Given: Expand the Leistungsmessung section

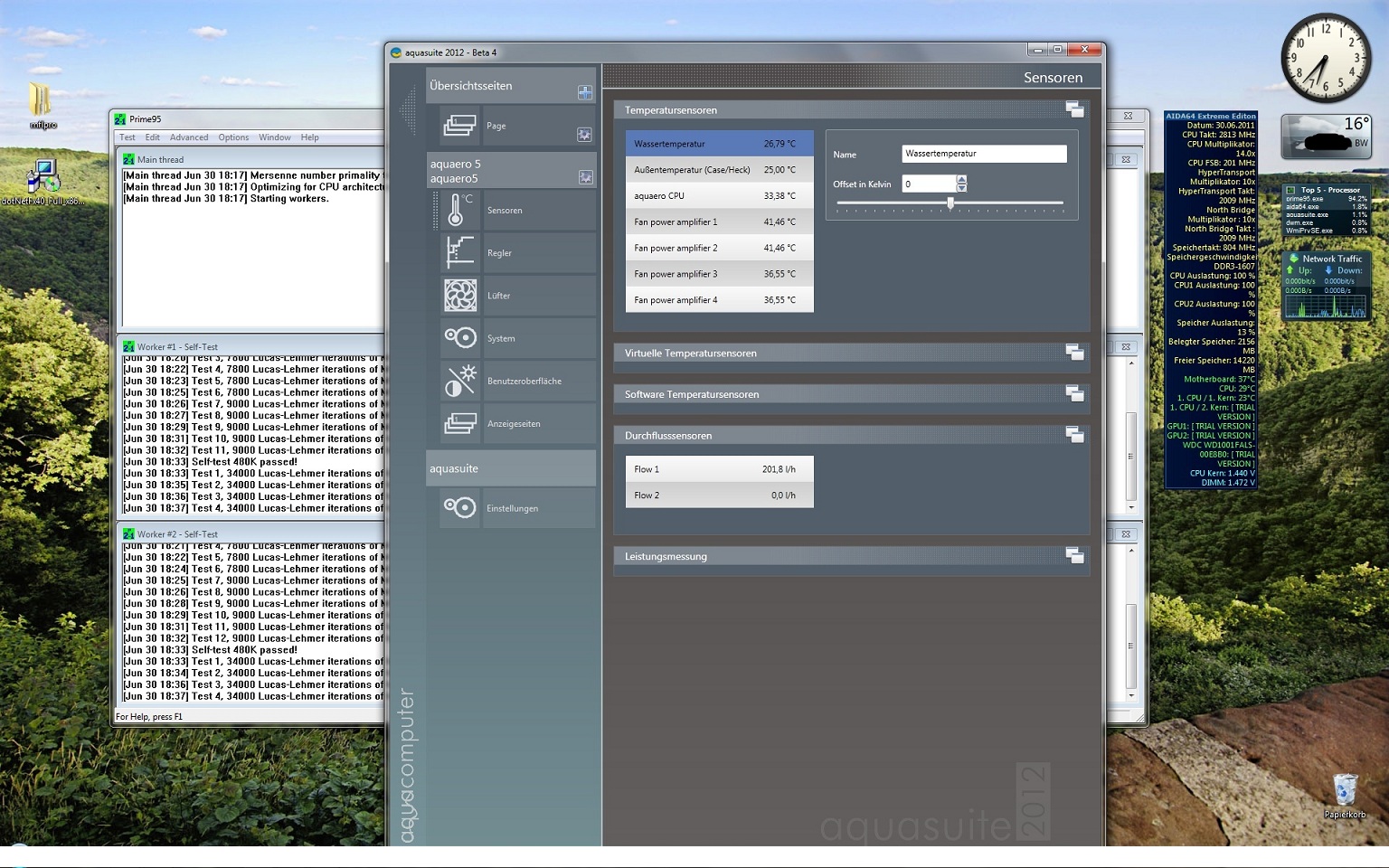Looking at the screenshot, I should pos(1074,555).
